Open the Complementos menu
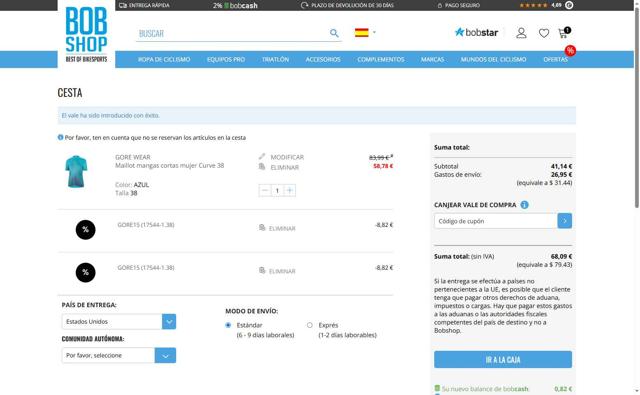This screenshot has height=395, width=640. click(381, 60)
